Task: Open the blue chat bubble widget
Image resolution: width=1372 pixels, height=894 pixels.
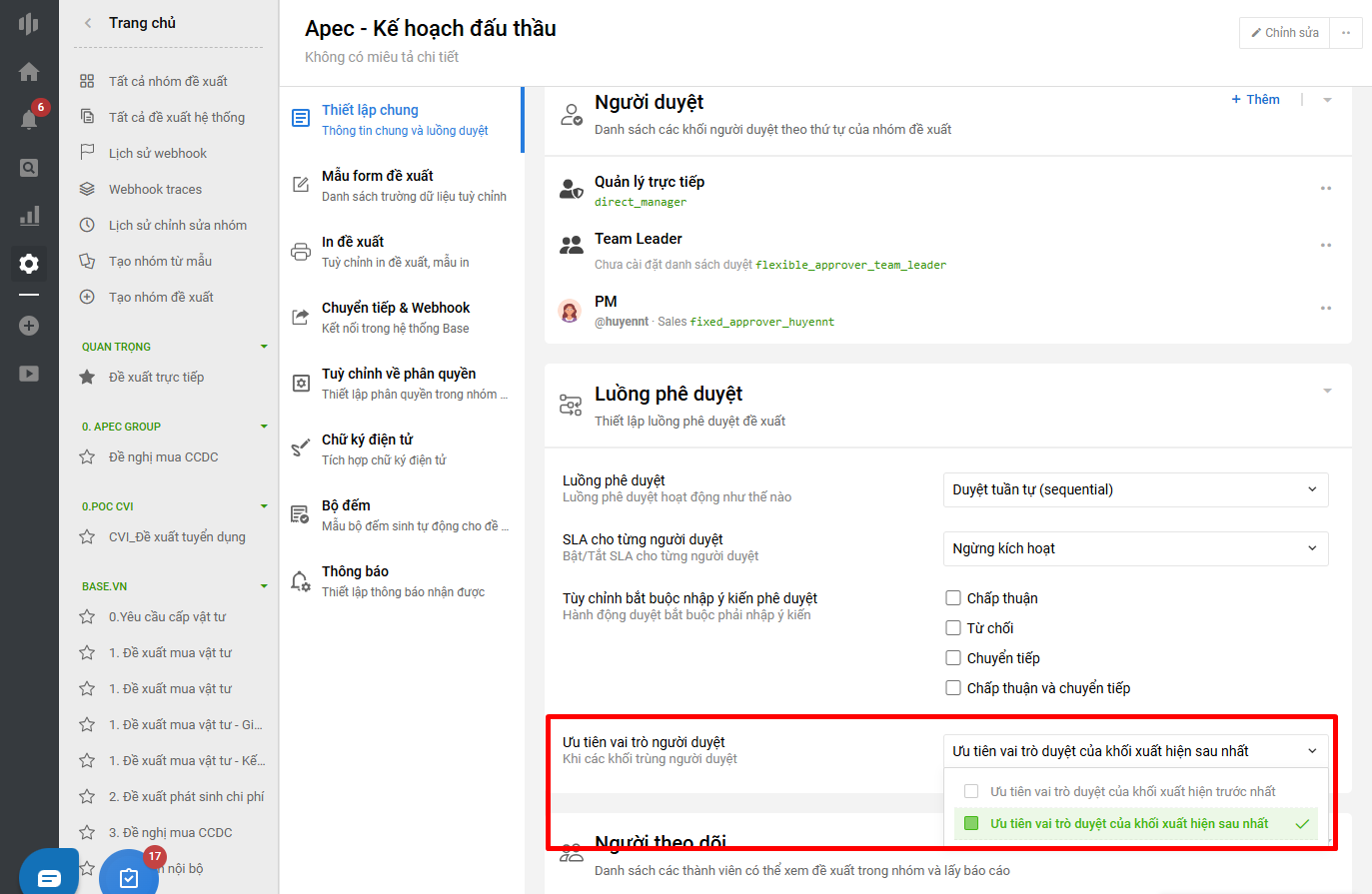Action: tap(48, 876)
